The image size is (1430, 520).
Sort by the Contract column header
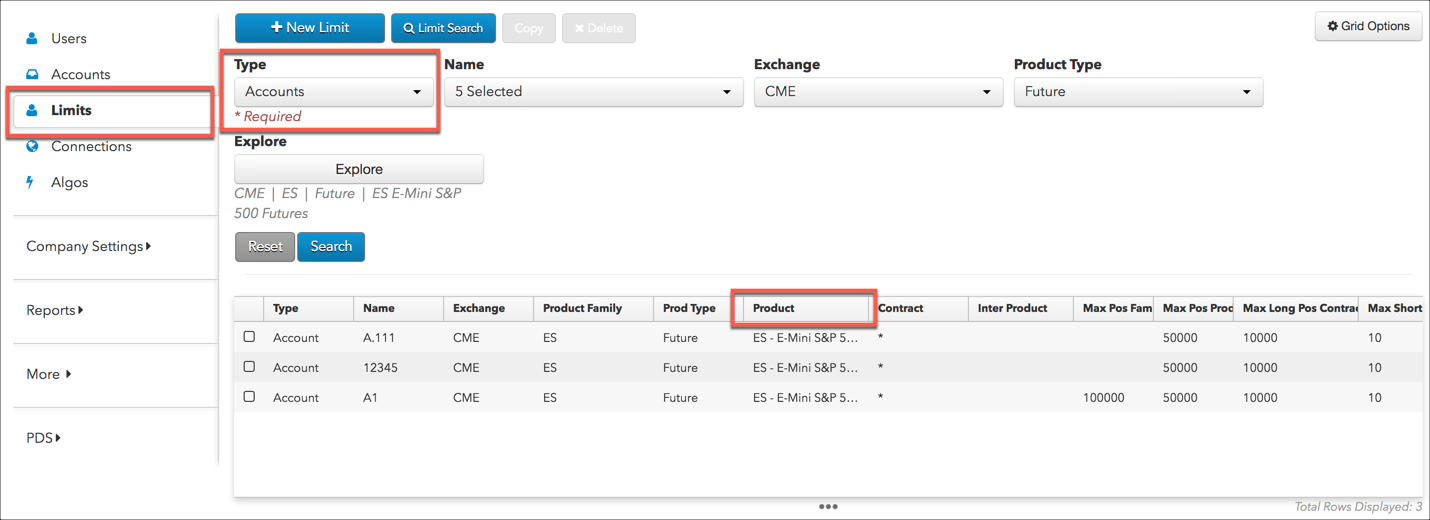[x=918, y=308]
